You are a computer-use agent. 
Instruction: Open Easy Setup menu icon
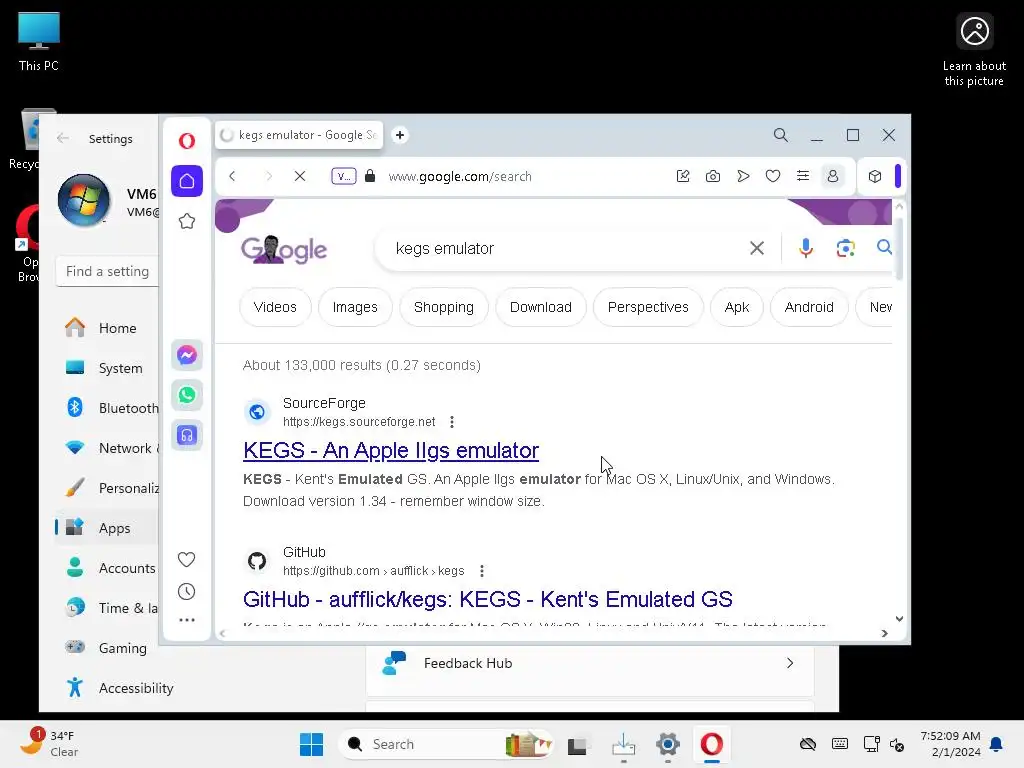(803, 176)
